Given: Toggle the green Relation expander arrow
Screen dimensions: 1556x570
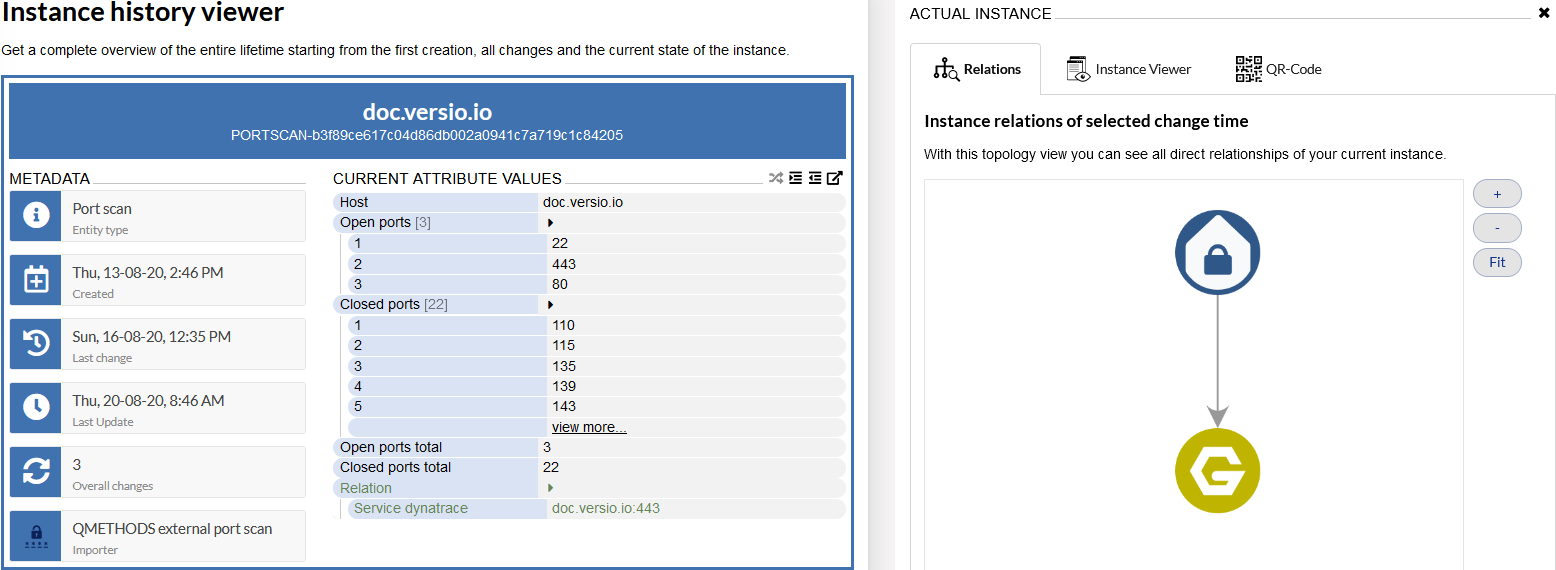Looking at the screenshot, I should click(x=550, y=489).
